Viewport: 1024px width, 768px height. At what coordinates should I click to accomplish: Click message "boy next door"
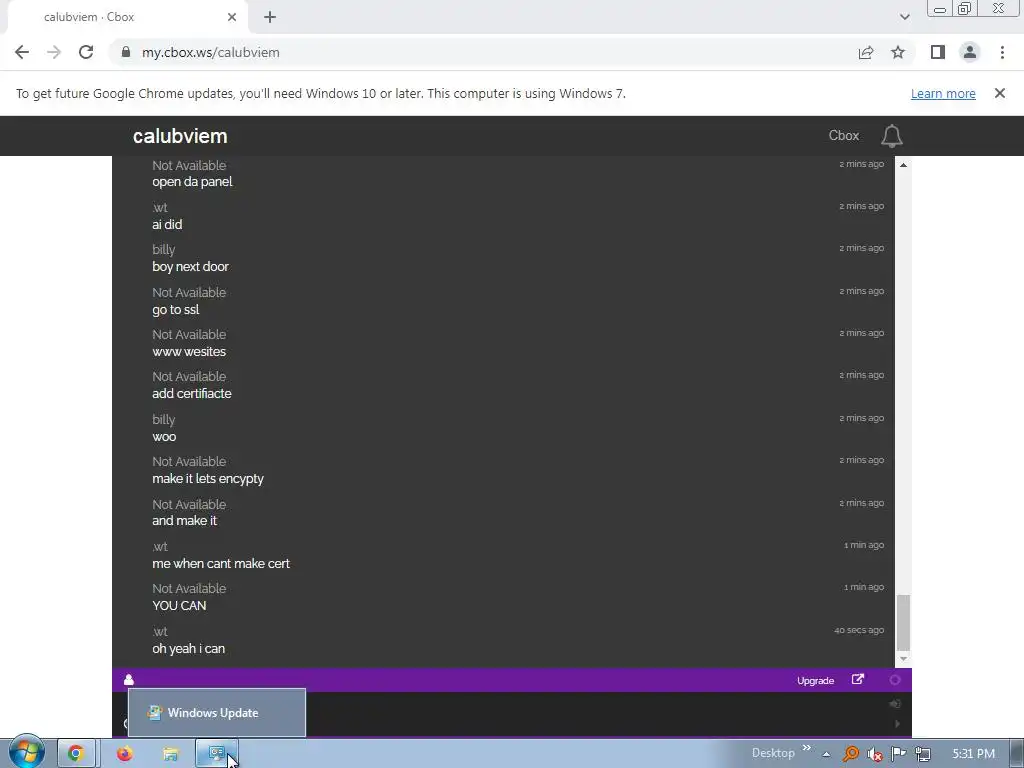[x=190, y=266]
